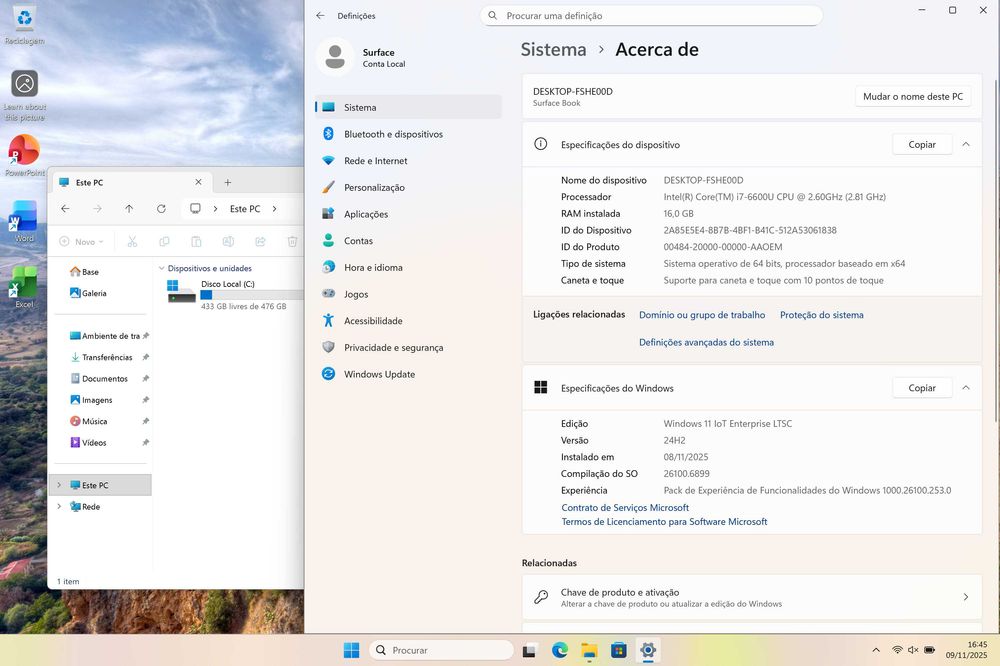
Task: Copy the Windows specifications
Action: coord(922,388)
